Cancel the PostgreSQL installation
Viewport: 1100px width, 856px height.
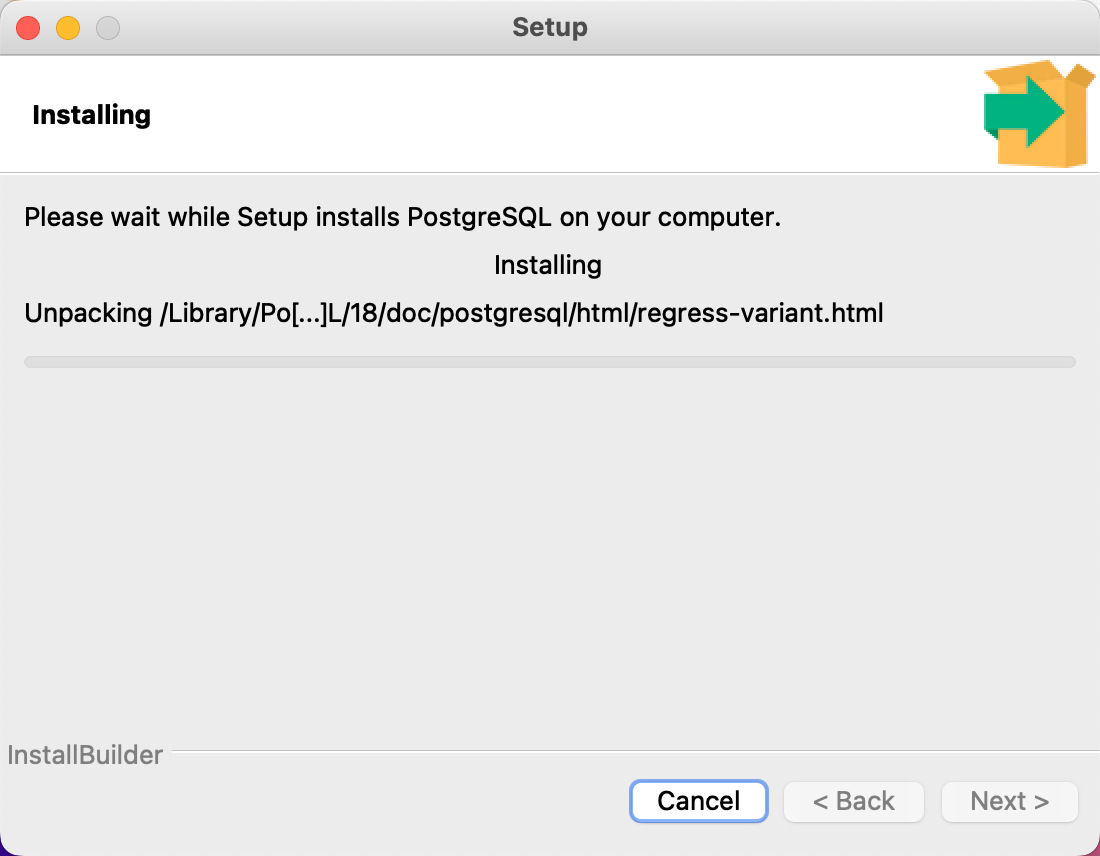coord(699,801)
